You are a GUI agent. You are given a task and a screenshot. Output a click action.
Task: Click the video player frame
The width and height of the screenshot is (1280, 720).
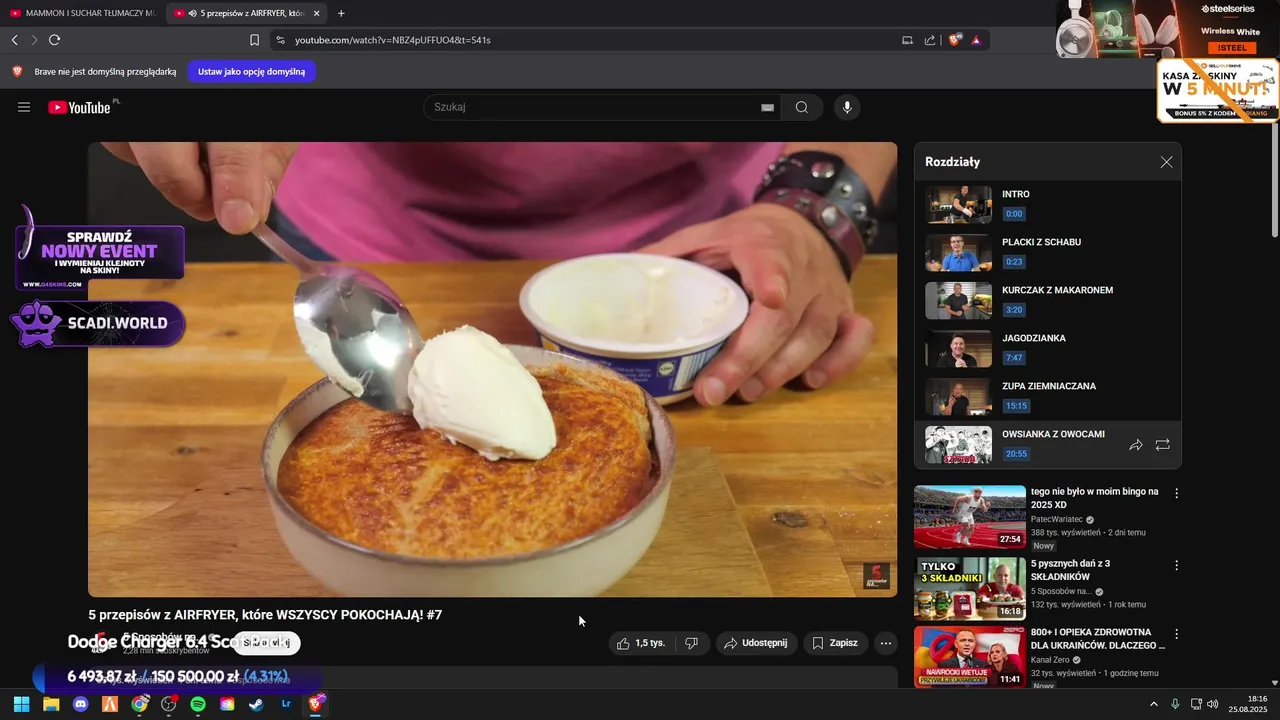point(492,369)
